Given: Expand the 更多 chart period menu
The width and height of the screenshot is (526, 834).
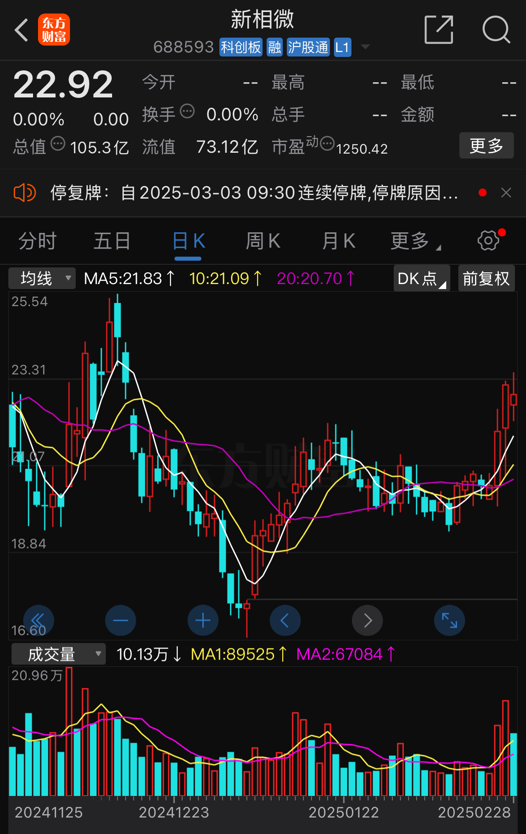Looking at the screenshot, I should (415, 241).
